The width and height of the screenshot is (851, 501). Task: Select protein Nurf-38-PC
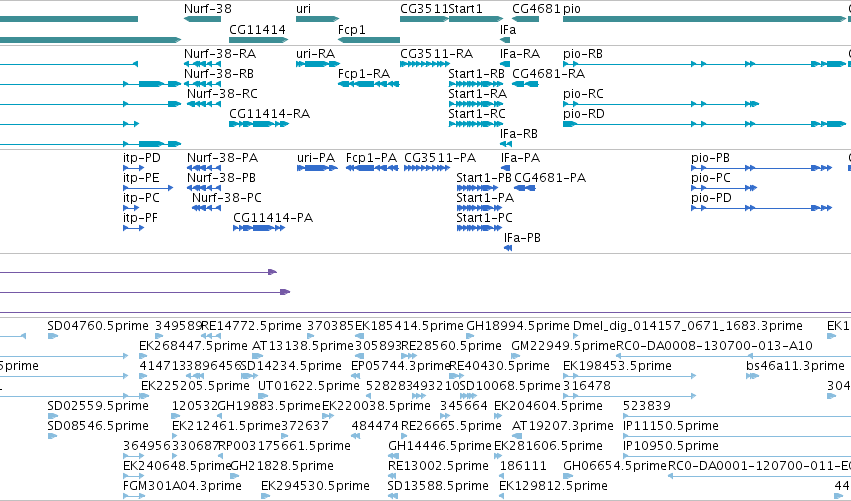coord(227,198)
